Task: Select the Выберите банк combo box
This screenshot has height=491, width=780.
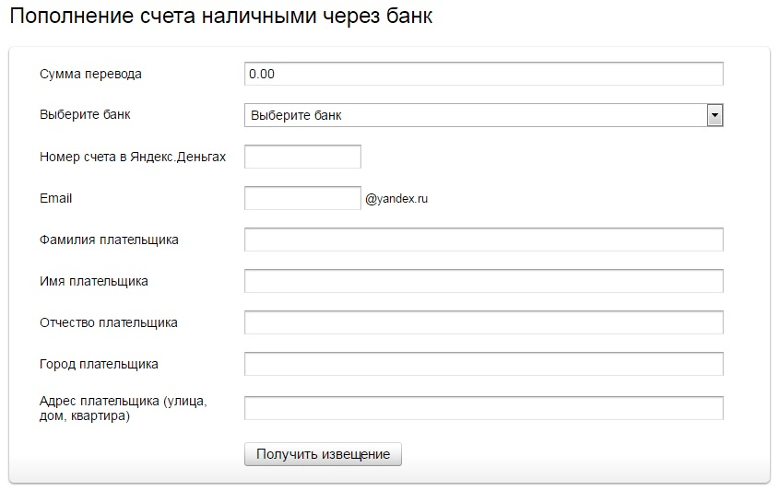Action: coord(484,115)
